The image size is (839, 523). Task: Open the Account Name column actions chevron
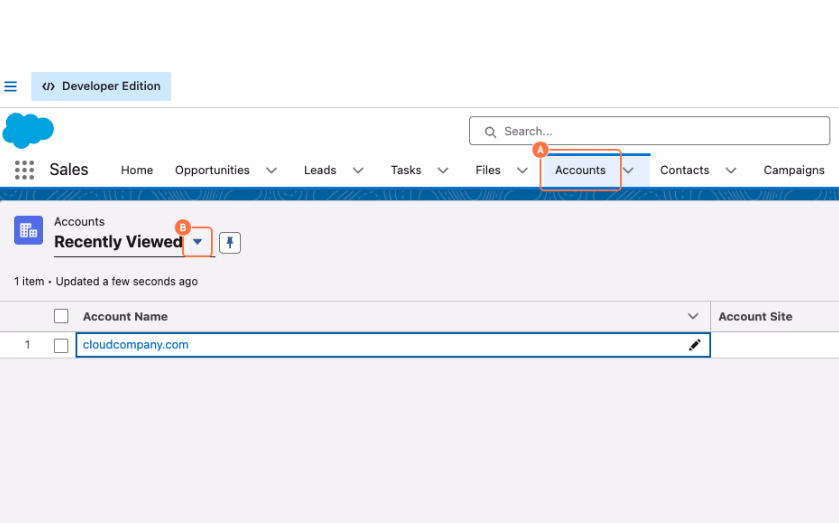point(693,316)
